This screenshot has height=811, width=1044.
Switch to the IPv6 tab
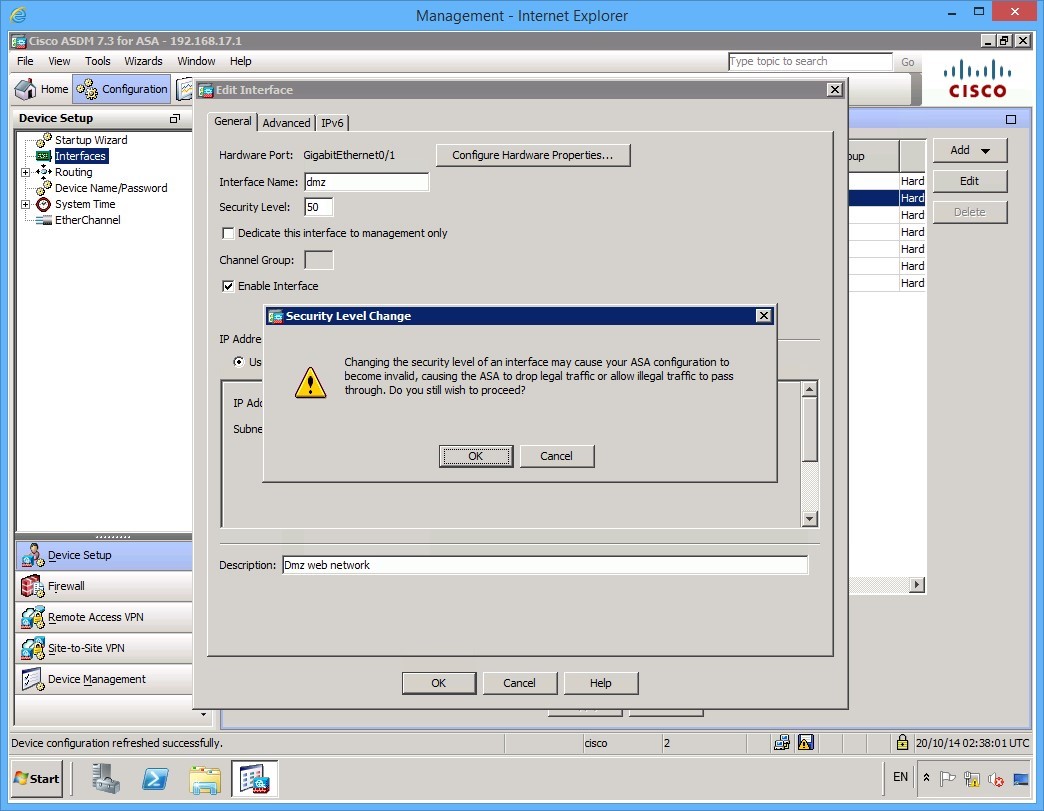[x=332, y=123]
